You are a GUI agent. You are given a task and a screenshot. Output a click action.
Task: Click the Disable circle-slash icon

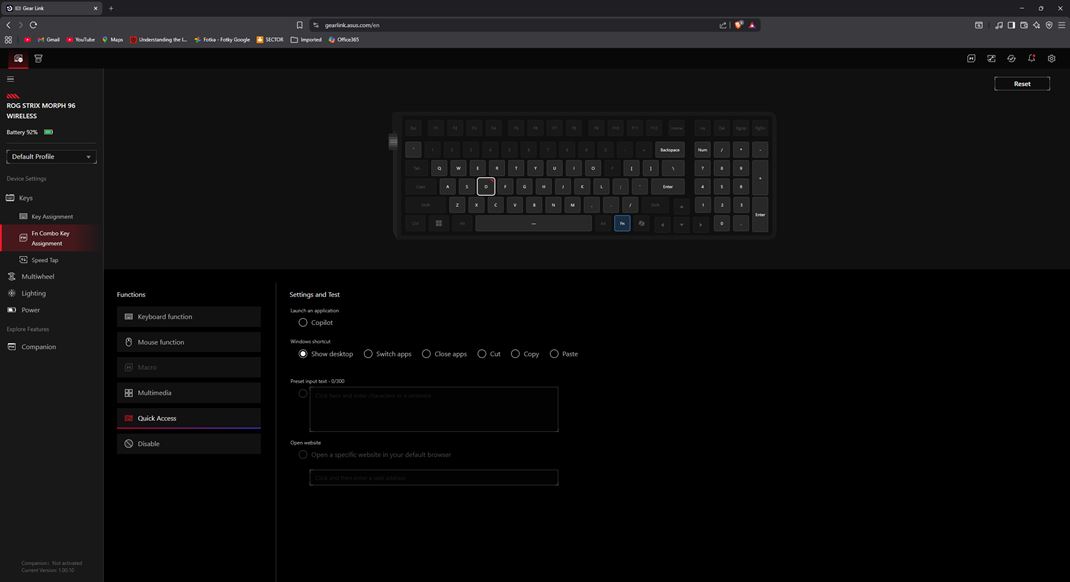tap(128, 443)
